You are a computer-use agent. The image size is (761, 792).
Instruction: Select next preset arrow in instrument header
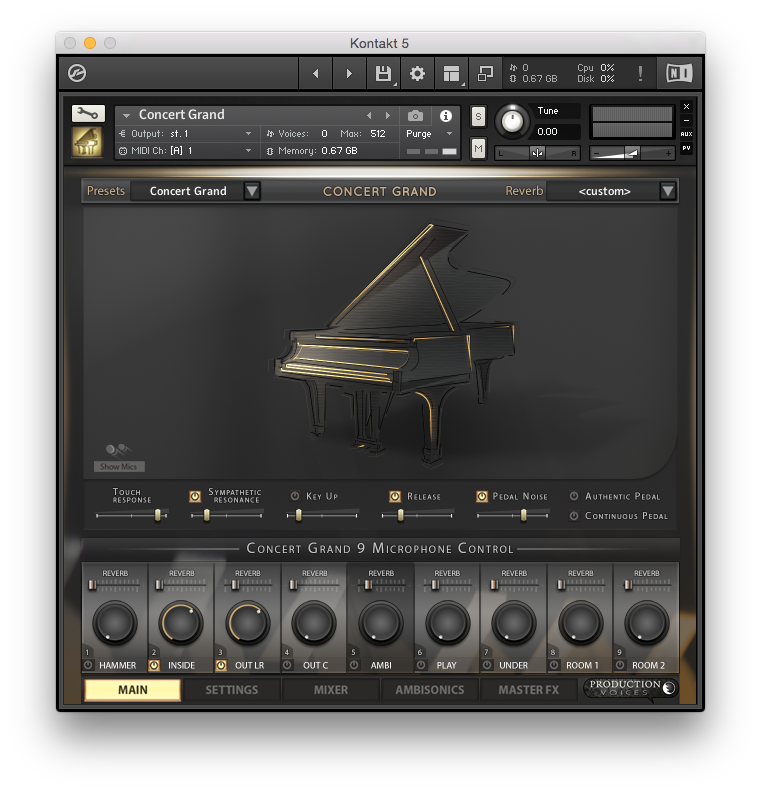[388, 116]
